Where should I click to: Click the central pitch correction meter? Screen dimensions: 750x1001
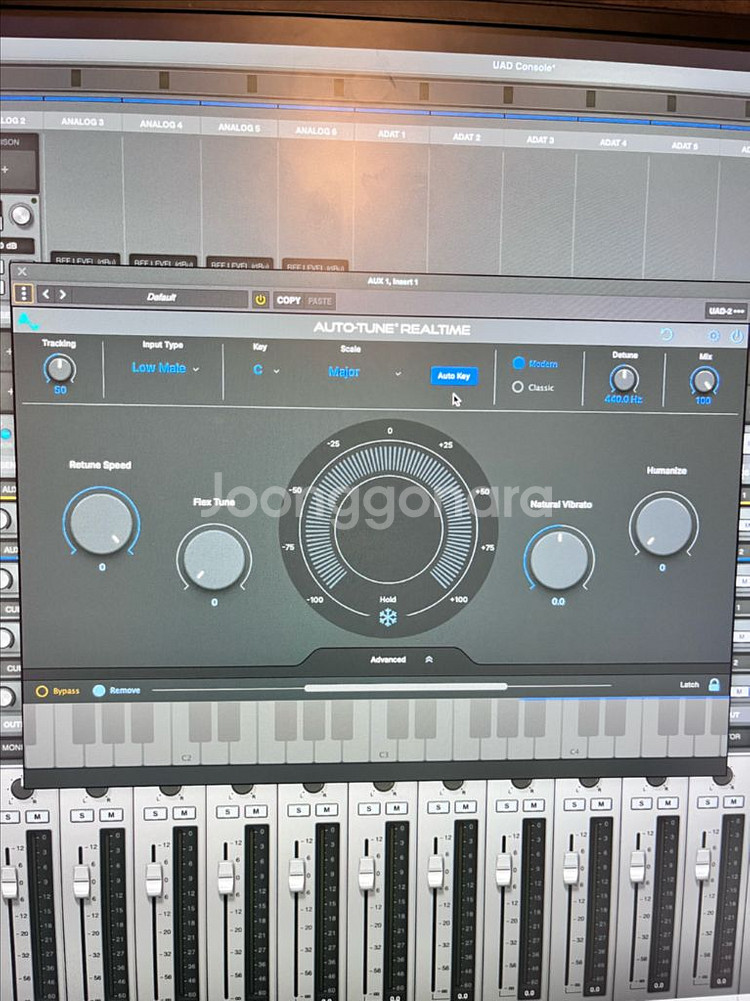point(389,527)
